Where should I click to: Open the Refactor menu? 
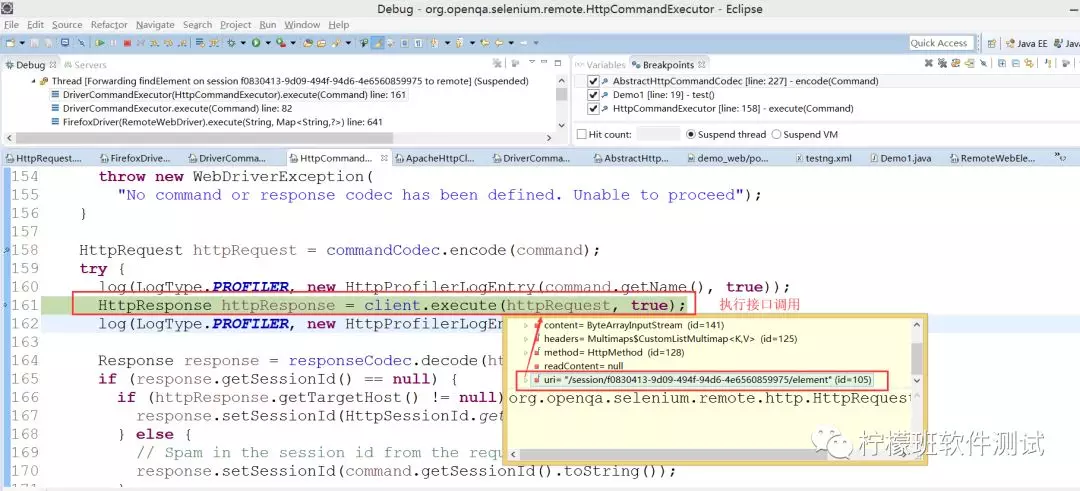(109, 24)
